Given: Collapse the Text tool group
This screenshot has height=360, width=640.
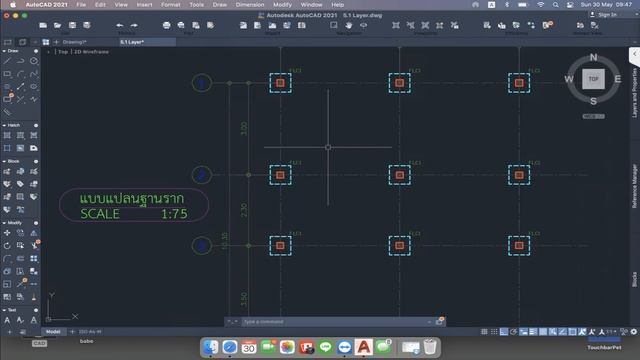Looking at the screenshot, I should click(x=4, y=310).
